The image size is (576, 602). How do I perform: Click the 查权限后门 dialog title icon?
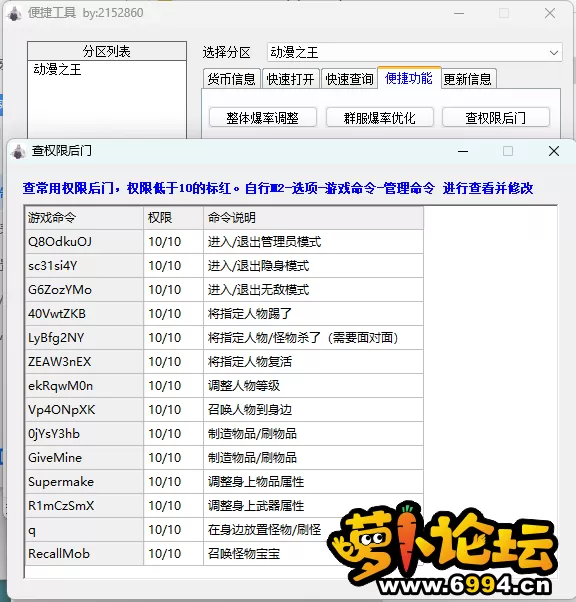(18, 151)
